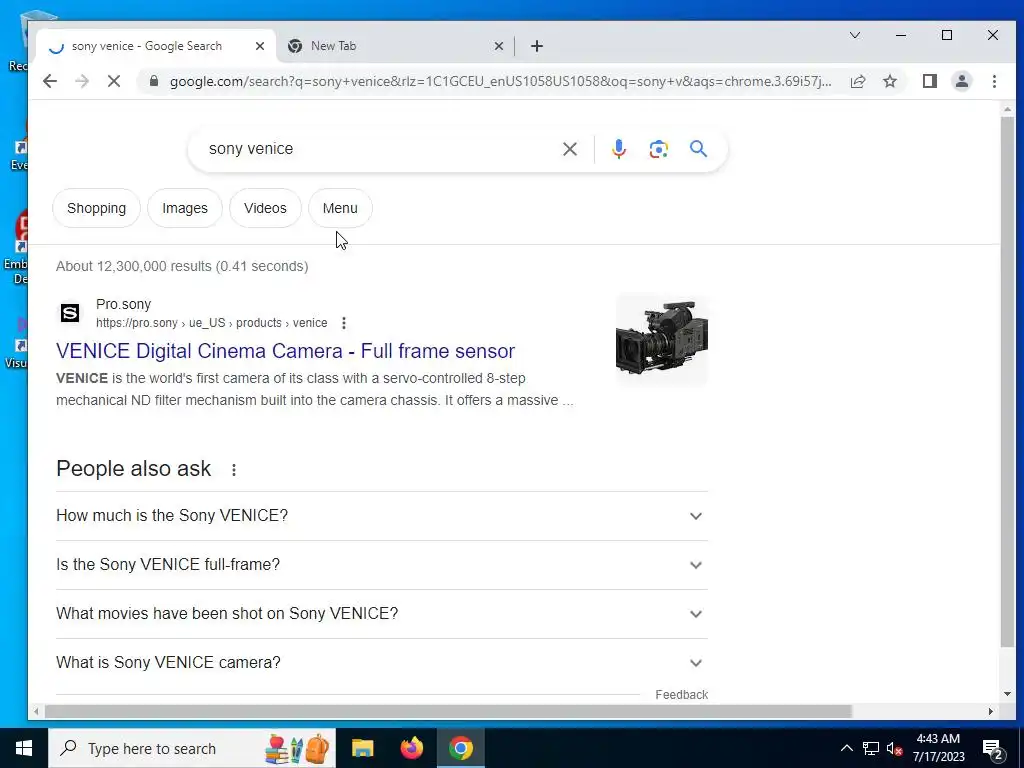Click the network tray icon

(x=871, y=748)
